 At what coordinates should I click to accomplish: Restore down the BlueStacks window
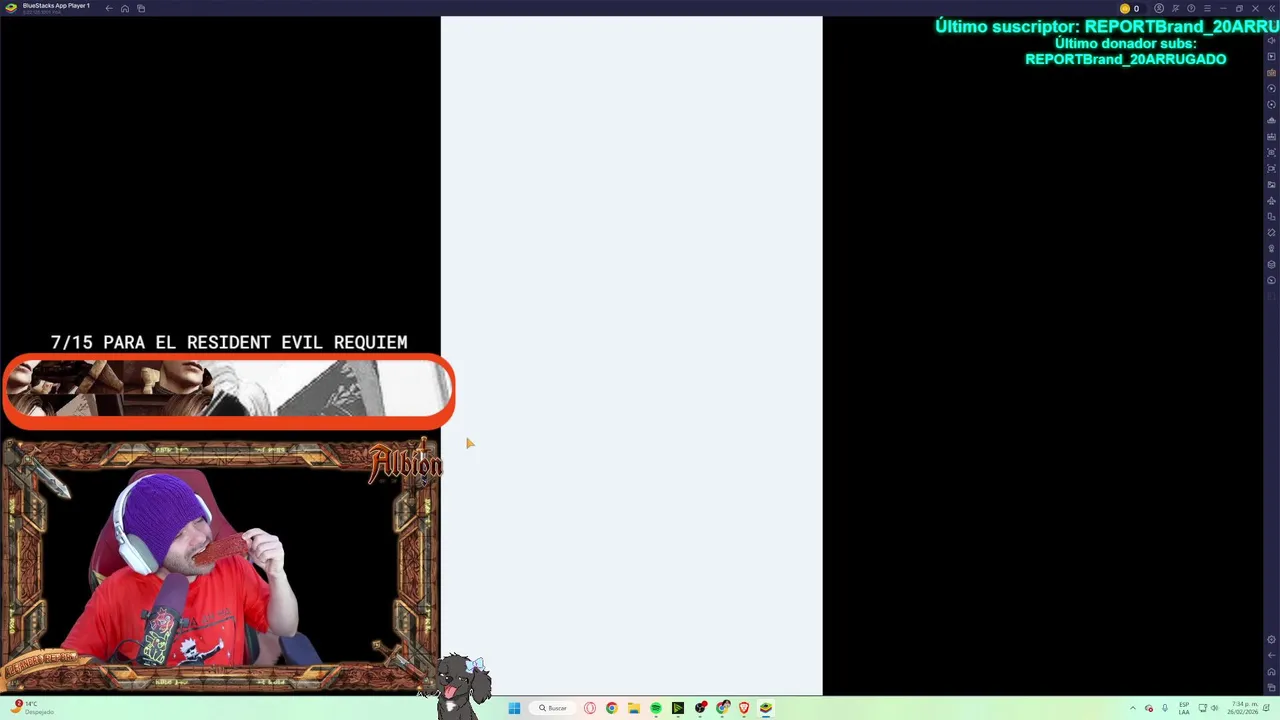(1239, 8)
